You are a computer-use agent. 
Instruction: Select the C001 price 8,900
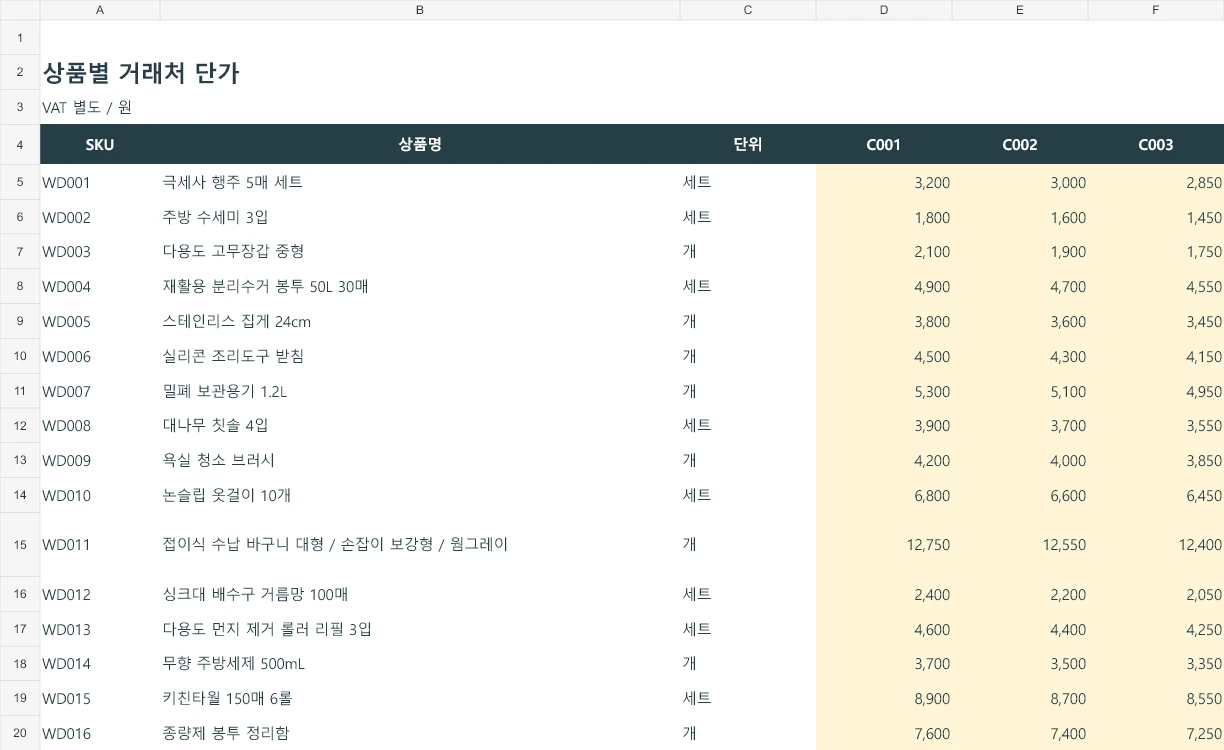(x=884, y=698)
